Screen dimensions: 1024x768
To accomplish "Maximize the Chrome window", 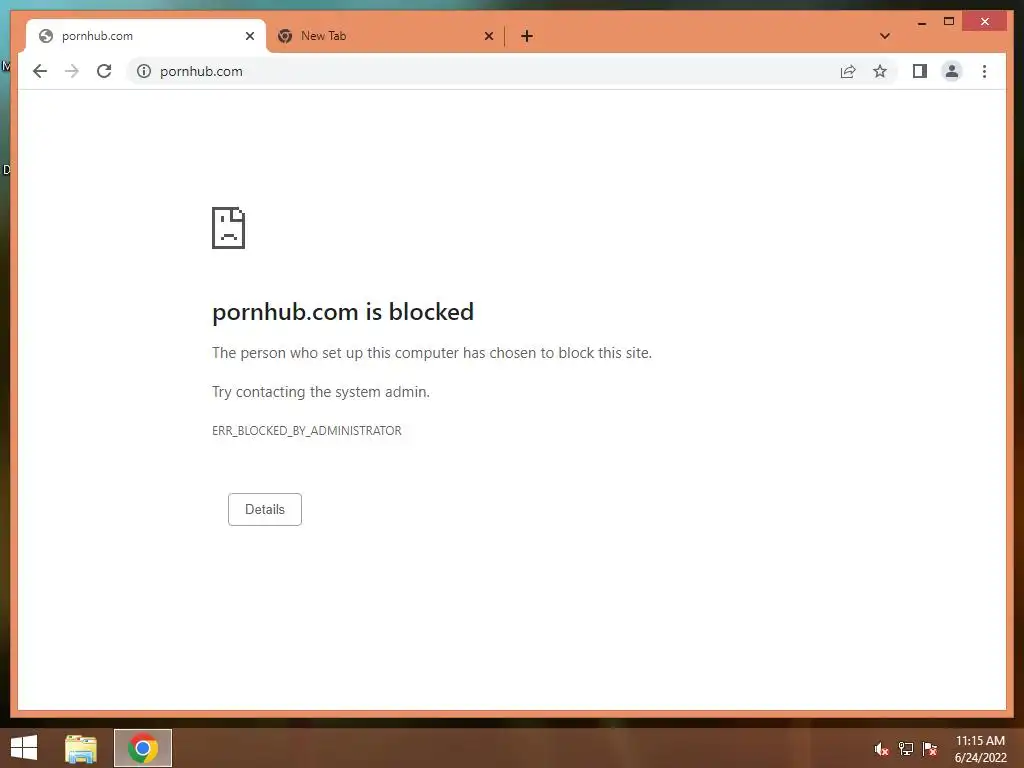I will point(949,22).
